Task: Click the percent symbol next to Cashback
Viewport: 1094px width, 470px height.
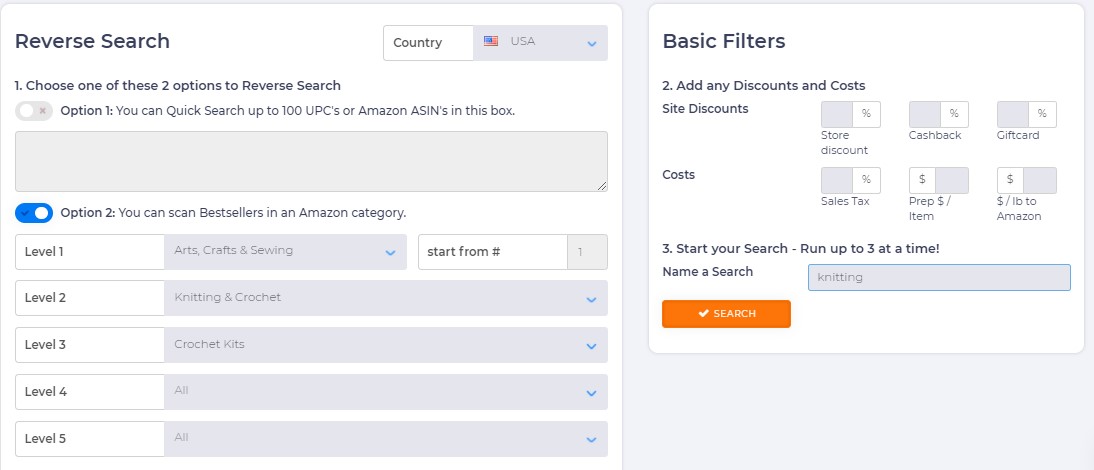Action: click(954, 114)
